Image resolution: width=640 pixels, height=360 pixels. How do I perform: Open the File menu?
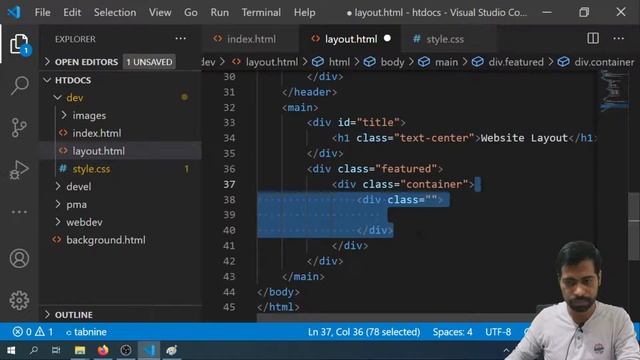coord(42,12)
